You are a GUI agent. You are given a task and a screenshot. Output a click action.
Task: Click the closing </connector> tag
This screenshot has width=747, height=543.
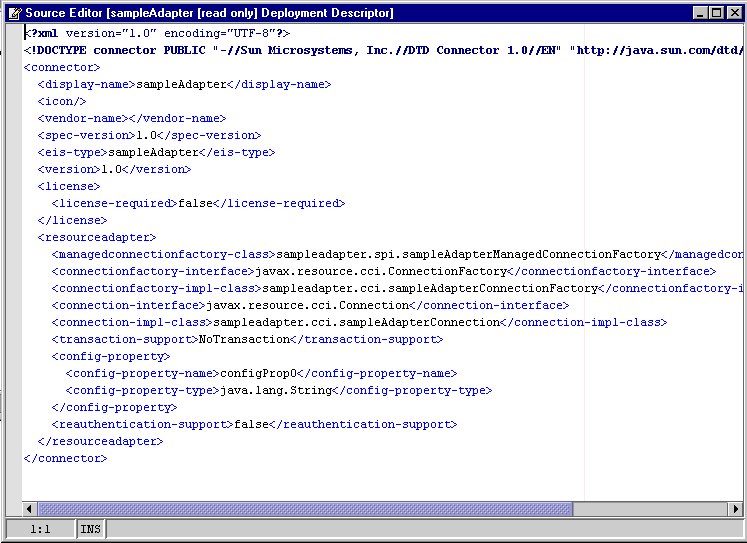[x=65, y=459]
